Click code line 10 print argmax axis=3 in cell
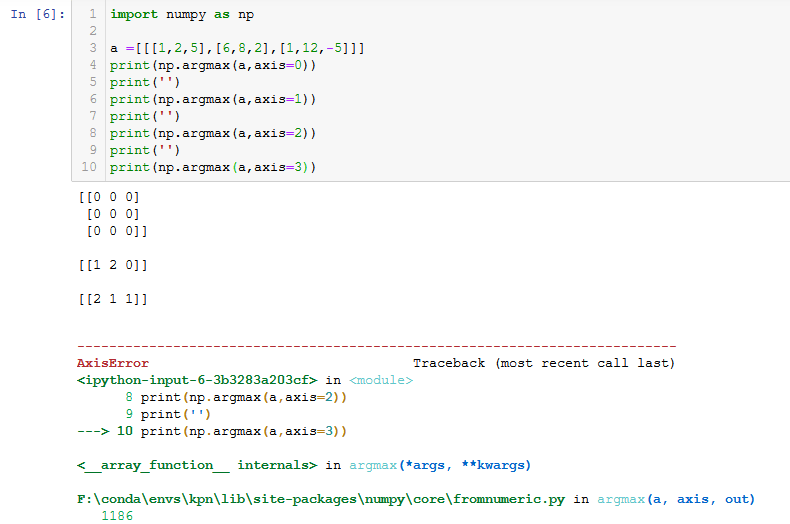Viewport: 790px width, 524px height. 213,167
